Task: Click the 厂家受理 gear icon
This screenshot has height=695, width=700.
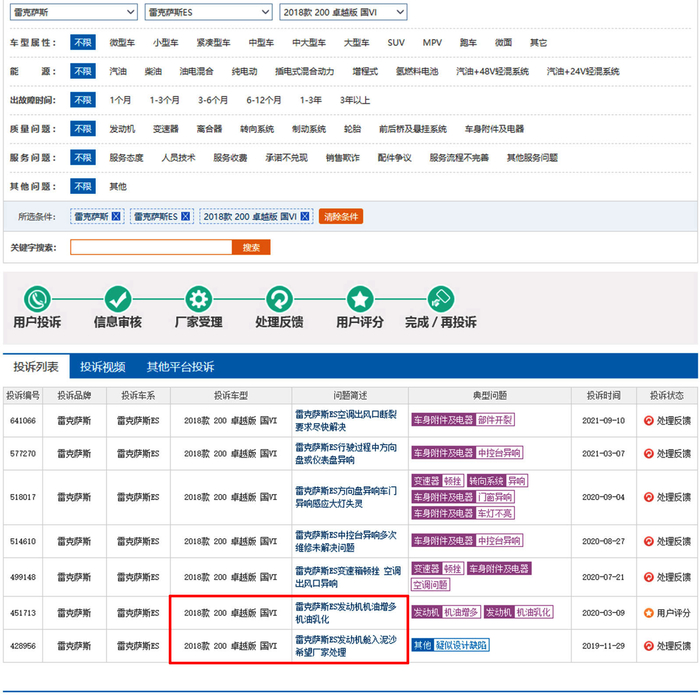Action: tap(199, 298)
